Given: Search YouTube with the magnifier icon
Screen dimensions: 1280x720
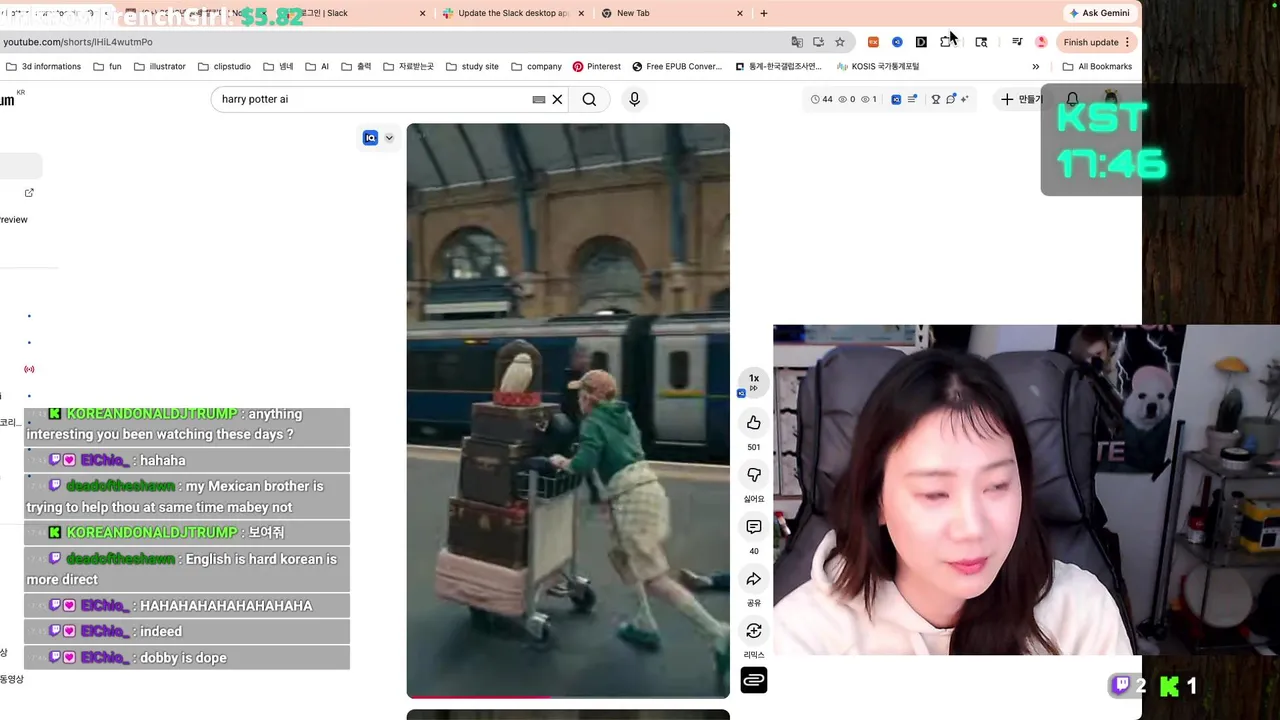Looking at the screenshot, I should click(x=589, y=99).
